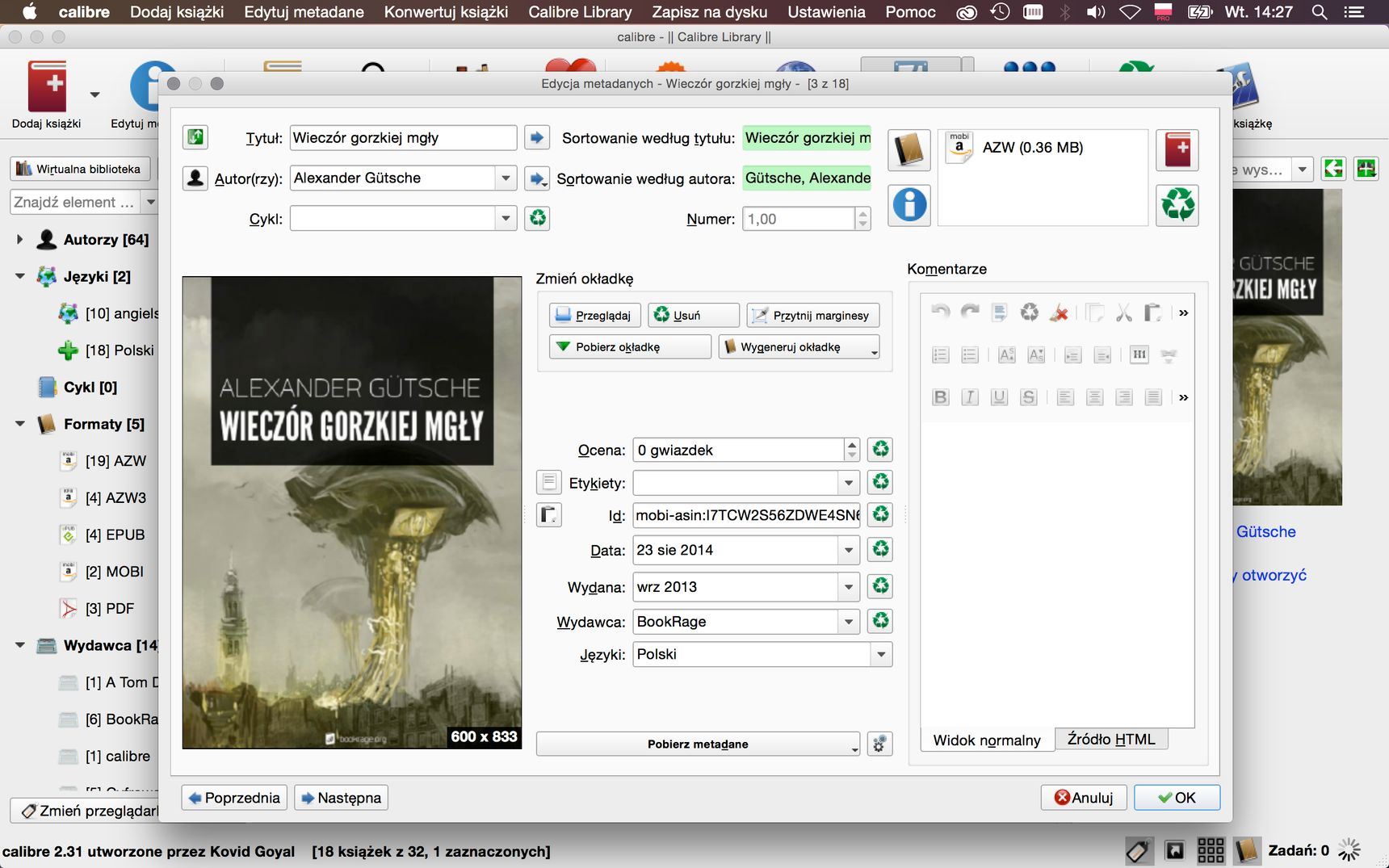Open Konwertuj książki menu
Image resolution: width=1389 pixels, height=868 pixels.
click(x=446, y=11)
